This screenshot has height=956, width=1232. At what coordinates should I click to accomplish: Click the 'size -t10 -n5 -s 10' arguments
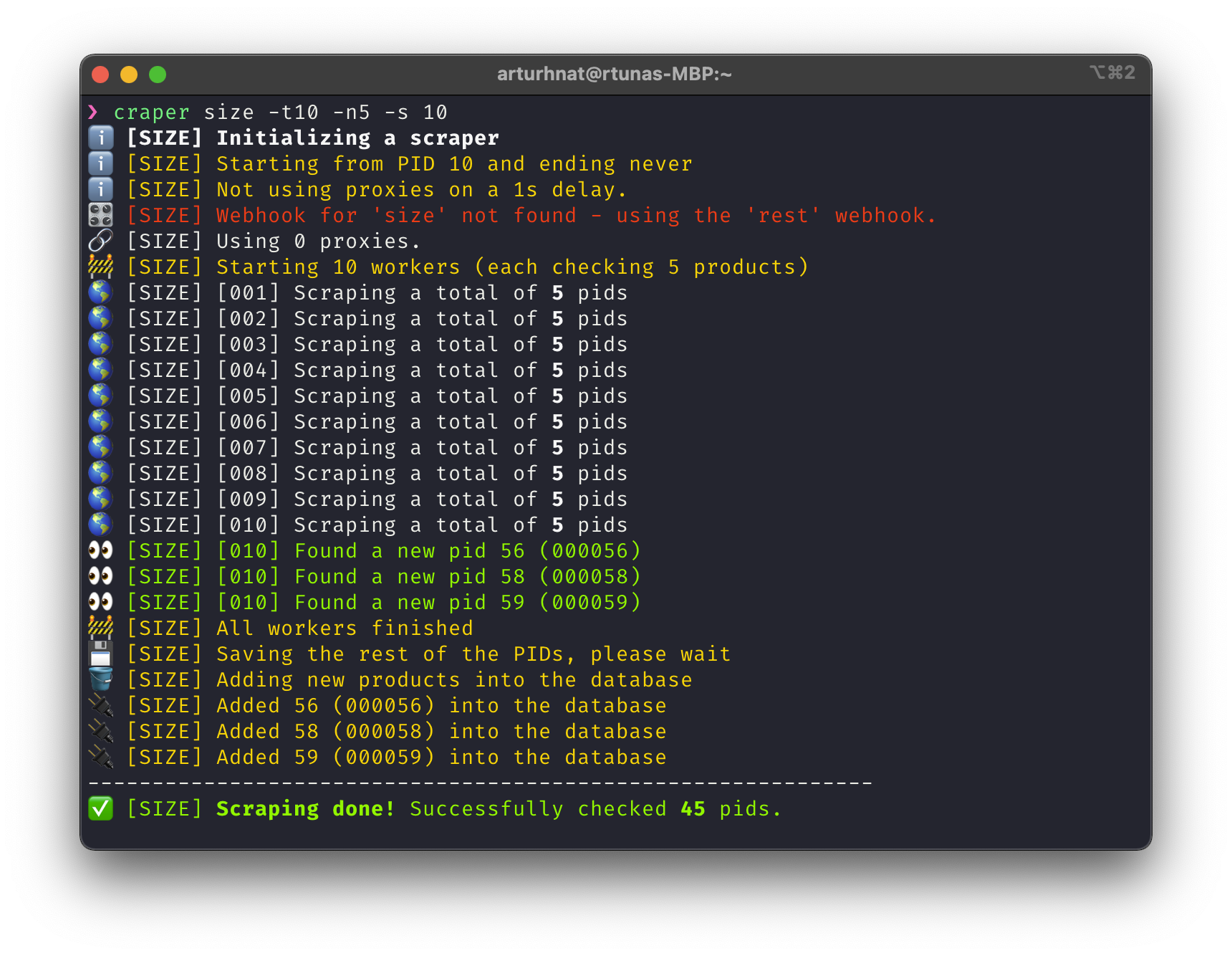326,113
